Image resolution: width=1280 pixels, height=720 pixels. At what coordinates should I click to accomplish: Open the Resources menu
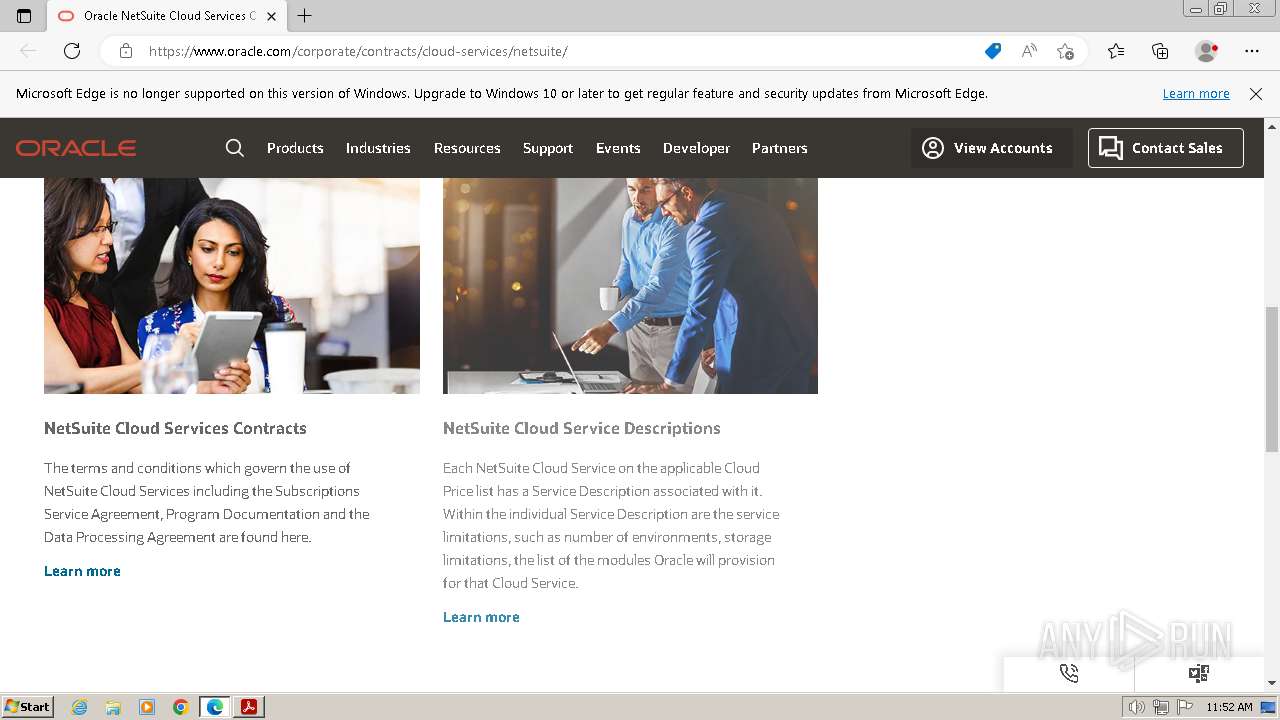(467, 148)
